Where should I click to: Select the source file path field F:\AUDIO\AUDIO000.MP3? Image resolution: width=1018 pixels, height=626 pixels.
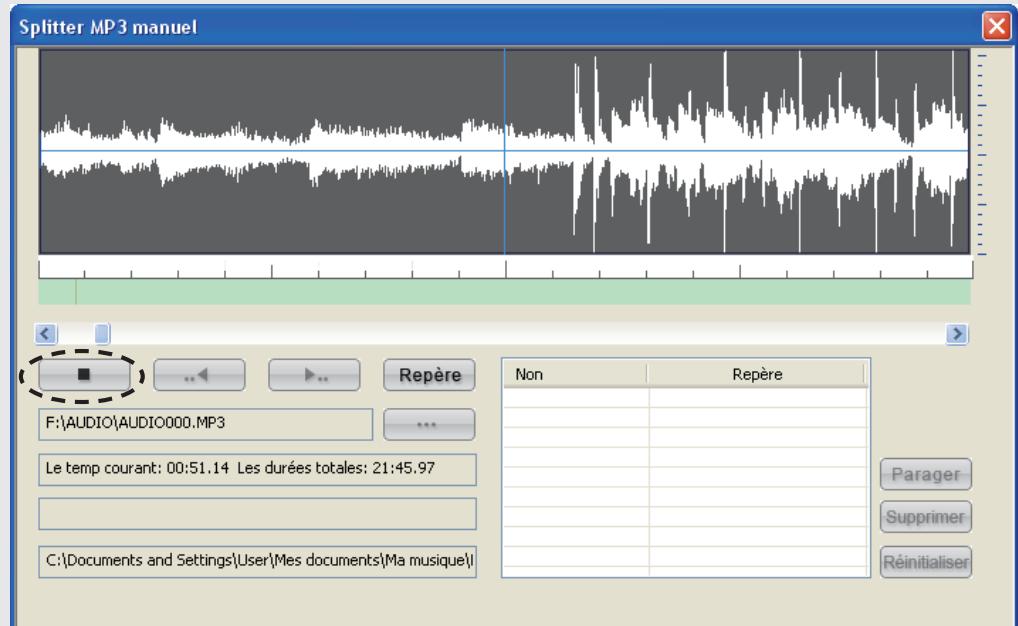coord(206,424)
